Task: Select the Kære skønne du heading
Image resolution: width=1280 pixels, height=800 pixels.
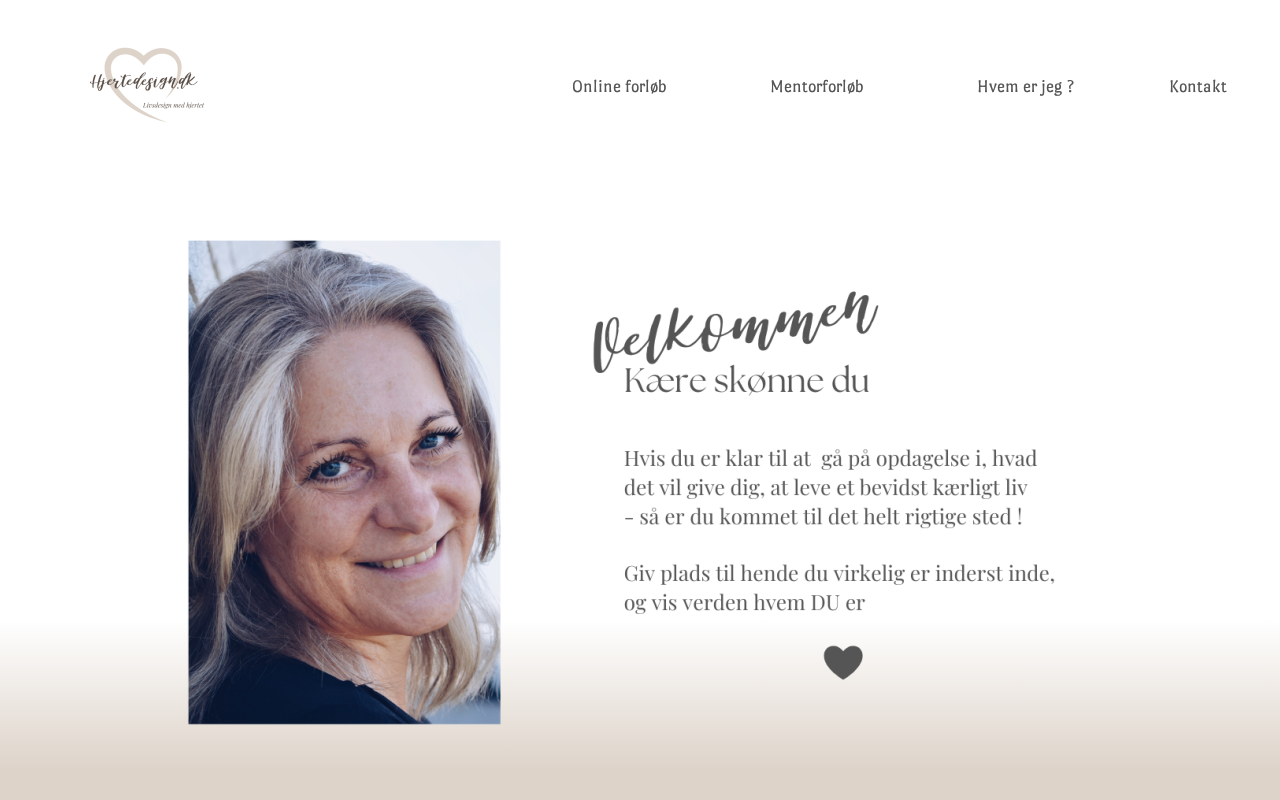Action: point(746,381)
